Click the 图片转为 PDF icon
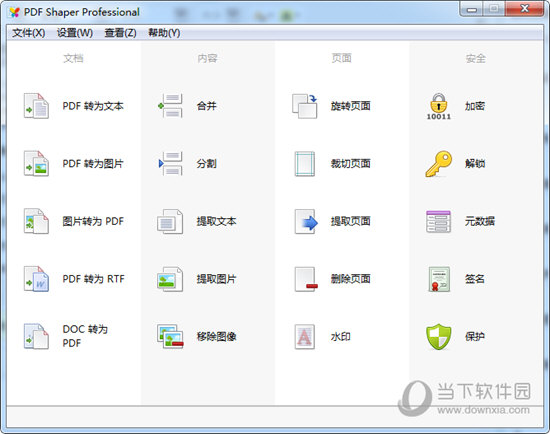 click(36, 221)
